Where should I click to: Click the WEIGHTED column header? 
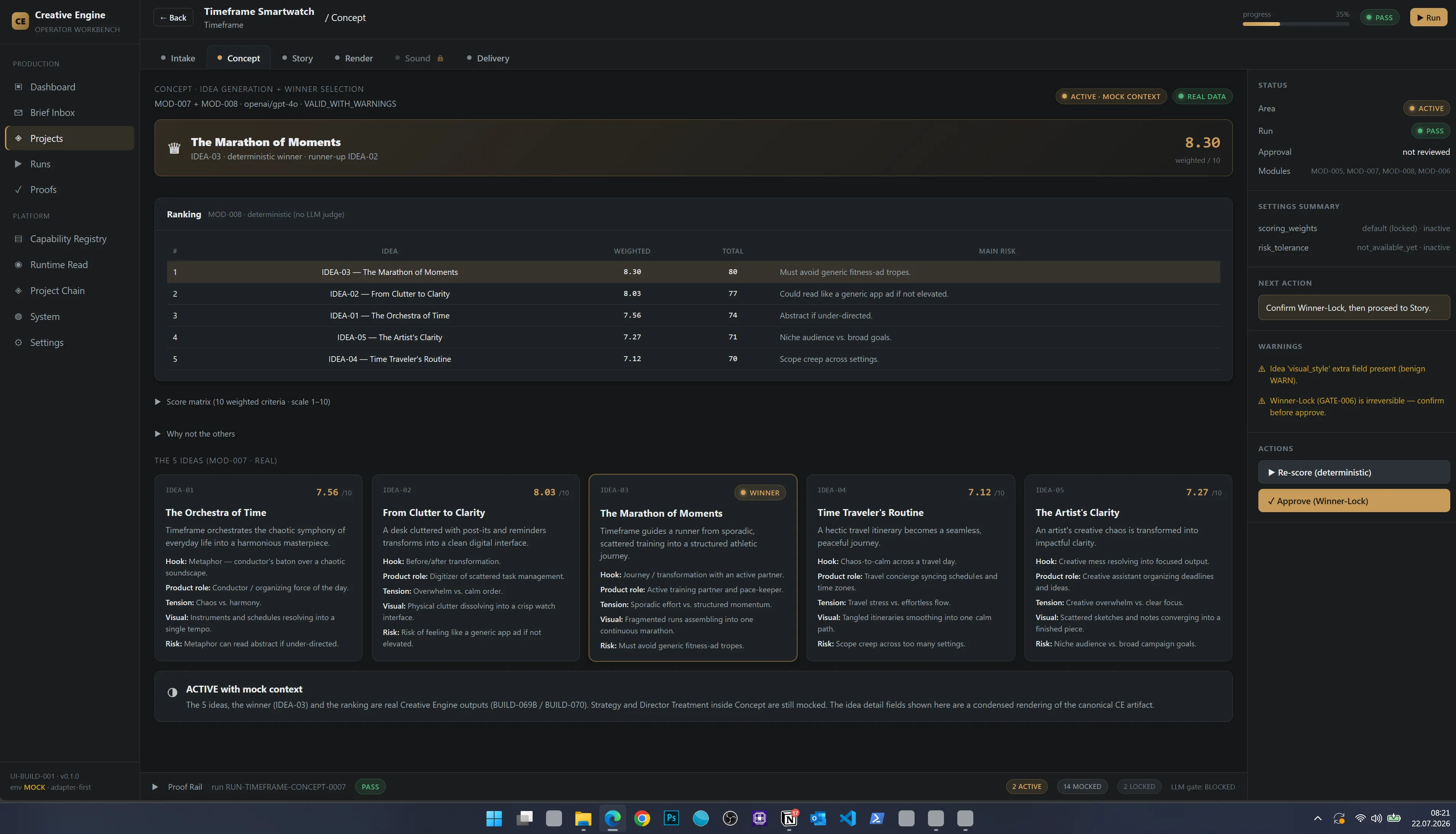click(632, 251)
